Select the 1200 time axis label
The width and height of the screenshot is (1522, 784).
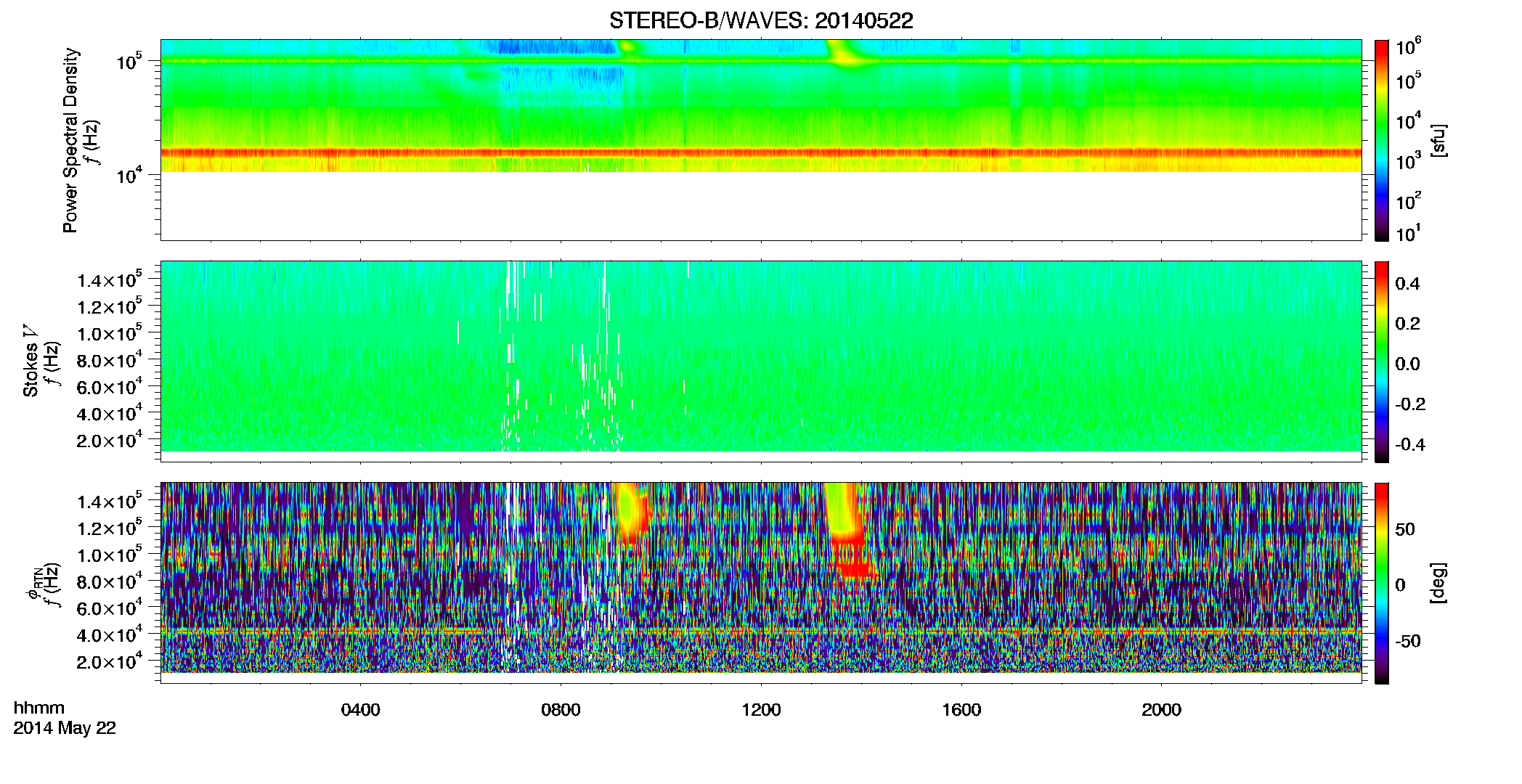click(x=761, y=710)
